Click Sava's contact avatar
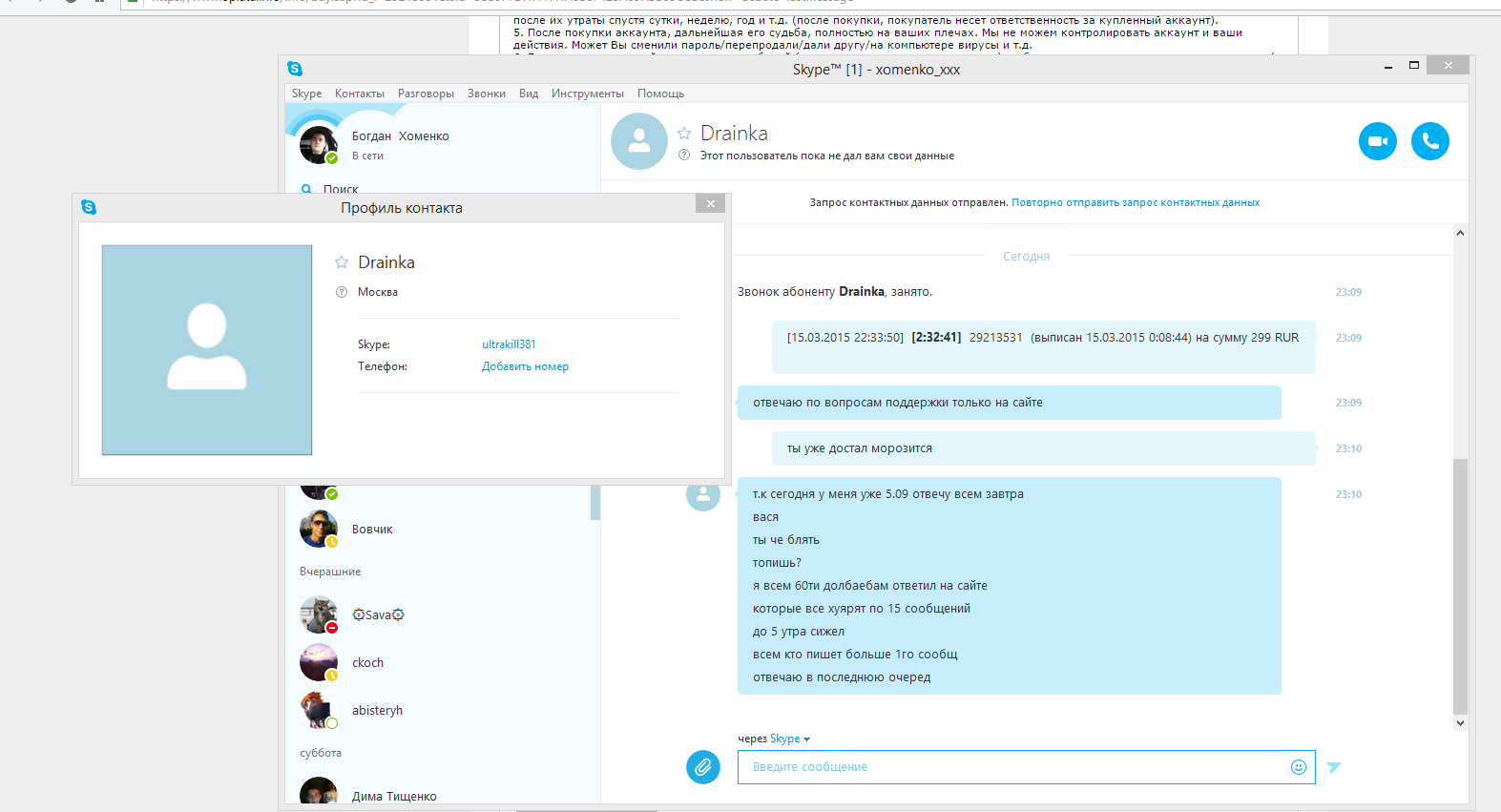Screen dimensions: 1501x812 click(x=319, y=614)
